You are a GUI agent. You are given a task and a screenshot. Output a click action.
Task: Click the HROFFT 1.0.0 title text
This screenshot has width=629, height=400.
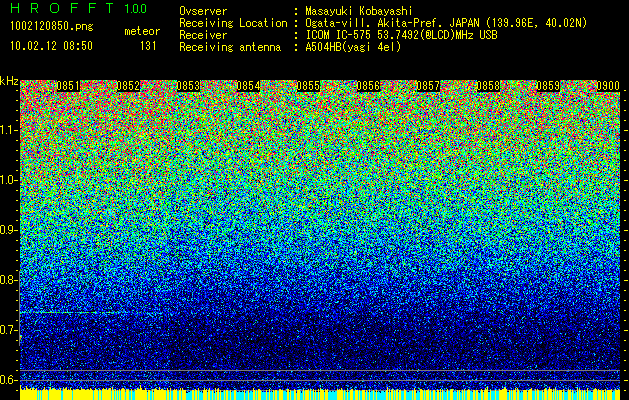[x=79, y=8]
